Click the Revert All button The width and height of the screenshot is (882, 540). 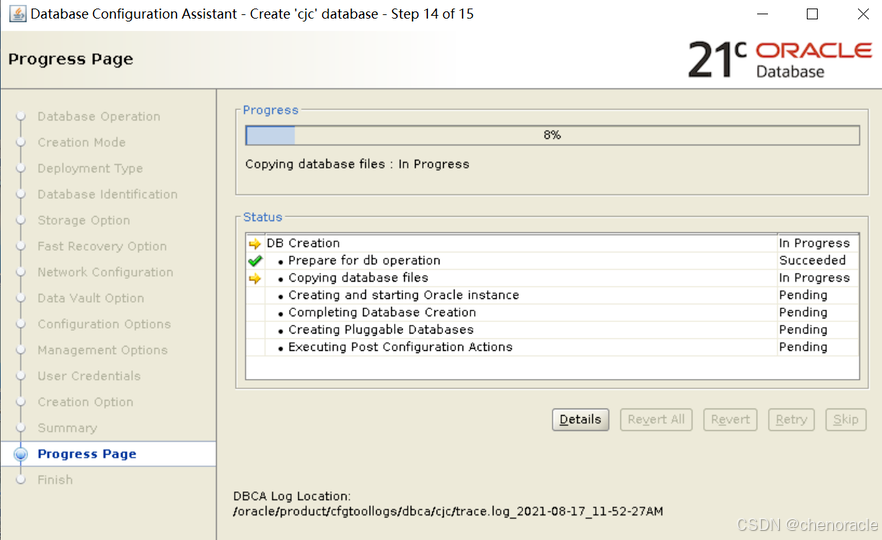(656, 420)
